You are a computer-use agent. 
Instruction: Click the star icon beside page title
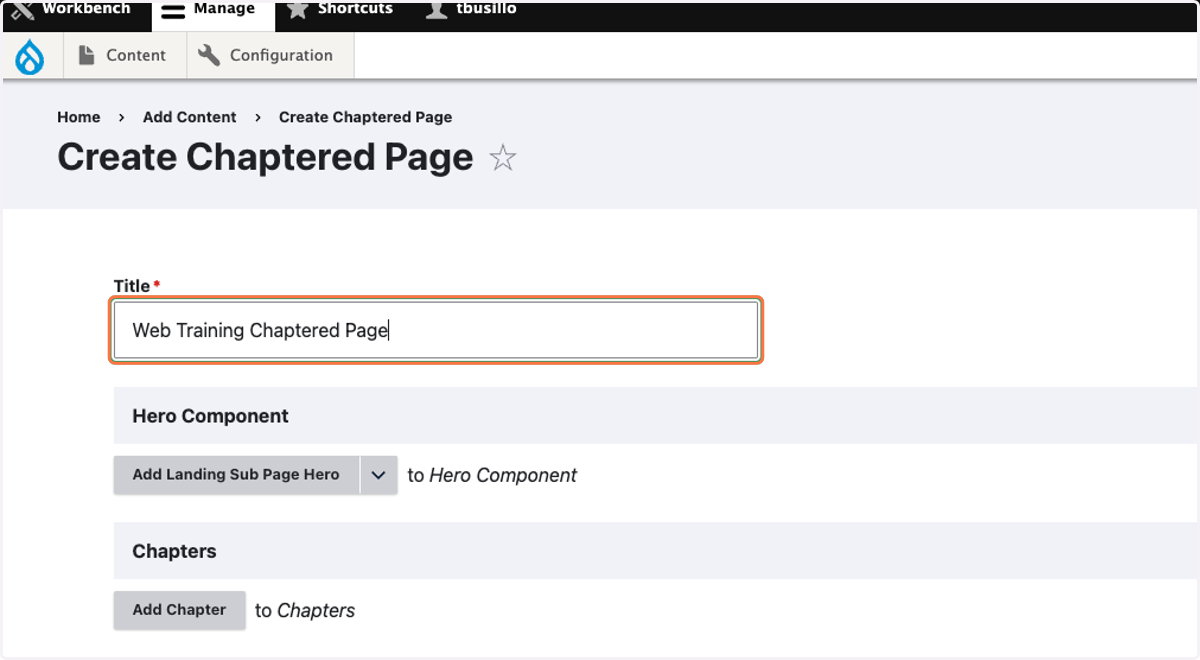point(502,158)
